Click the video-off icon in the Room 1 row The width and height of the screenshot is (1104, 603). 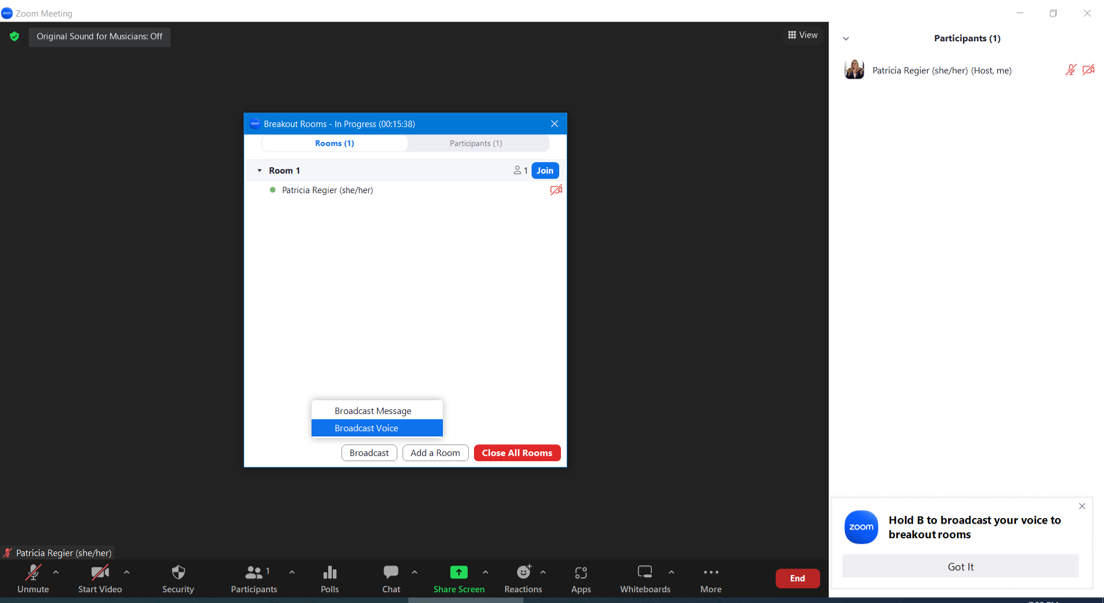(556, 190)
